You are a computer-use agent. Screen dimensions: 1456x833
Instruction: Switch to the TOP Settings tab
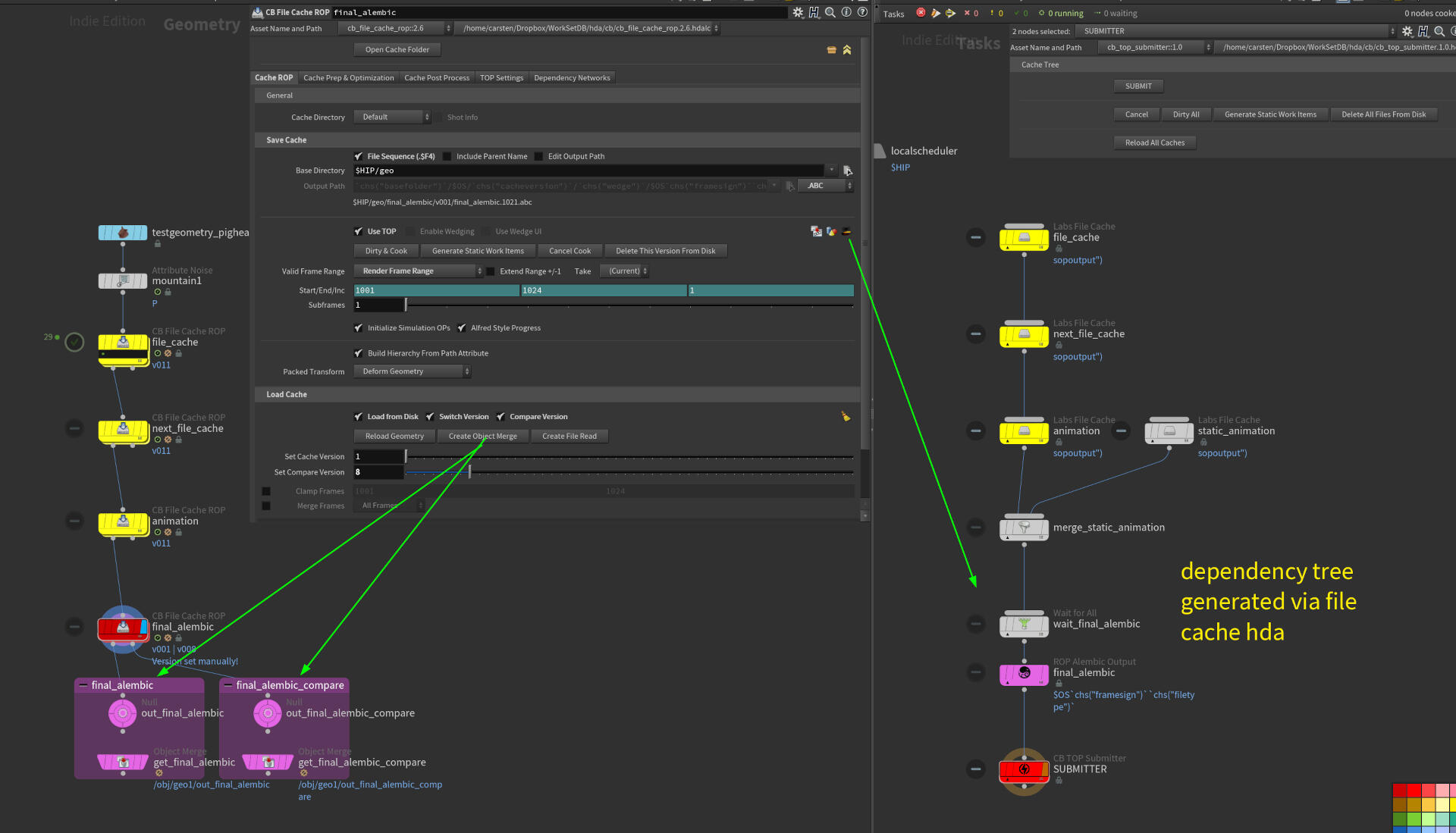pyautogui.click(x=501, y=78)
